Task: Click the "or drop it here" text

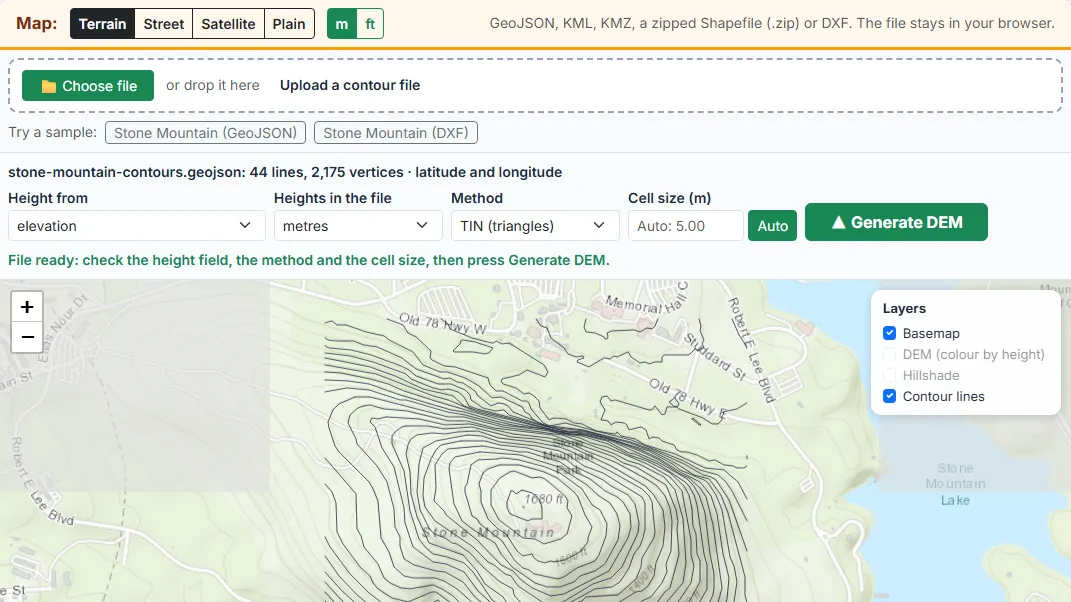Action: coord(212,85)
